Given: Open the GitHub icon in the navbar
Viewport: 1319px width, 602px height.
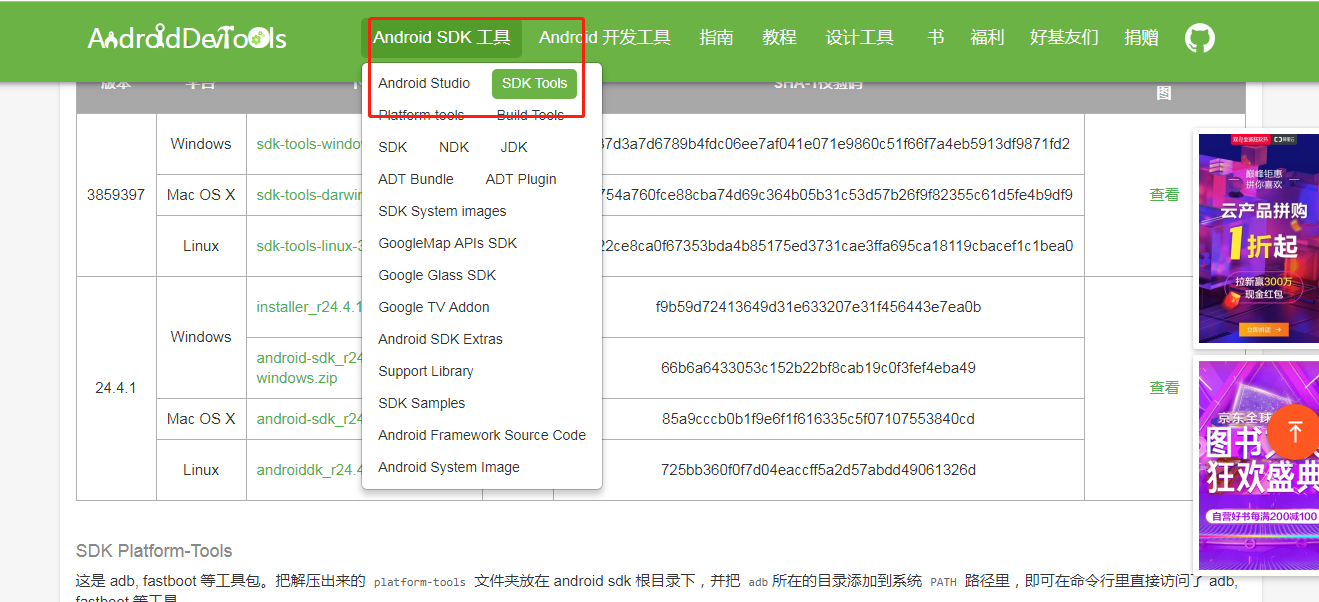Looking at the screenshot, I should click(x=1199, y=37).
